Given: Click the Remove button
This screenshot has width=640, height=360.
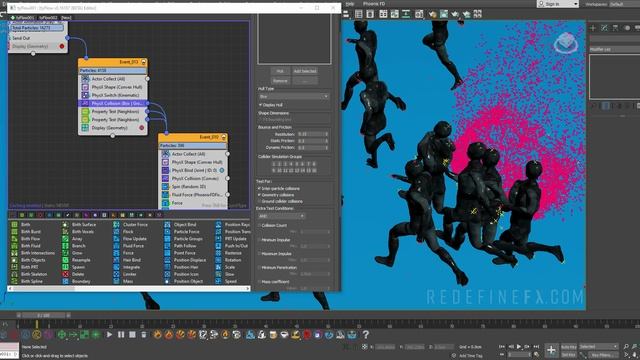Looking at the screenshot, I should (x=280, y=81).
